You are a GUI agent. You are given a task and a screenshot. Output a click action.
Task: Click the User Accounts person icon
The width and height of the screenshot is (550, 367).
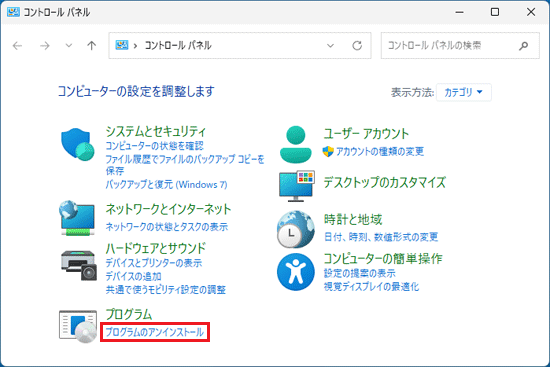pyautogui.click(x=296, y=145)
